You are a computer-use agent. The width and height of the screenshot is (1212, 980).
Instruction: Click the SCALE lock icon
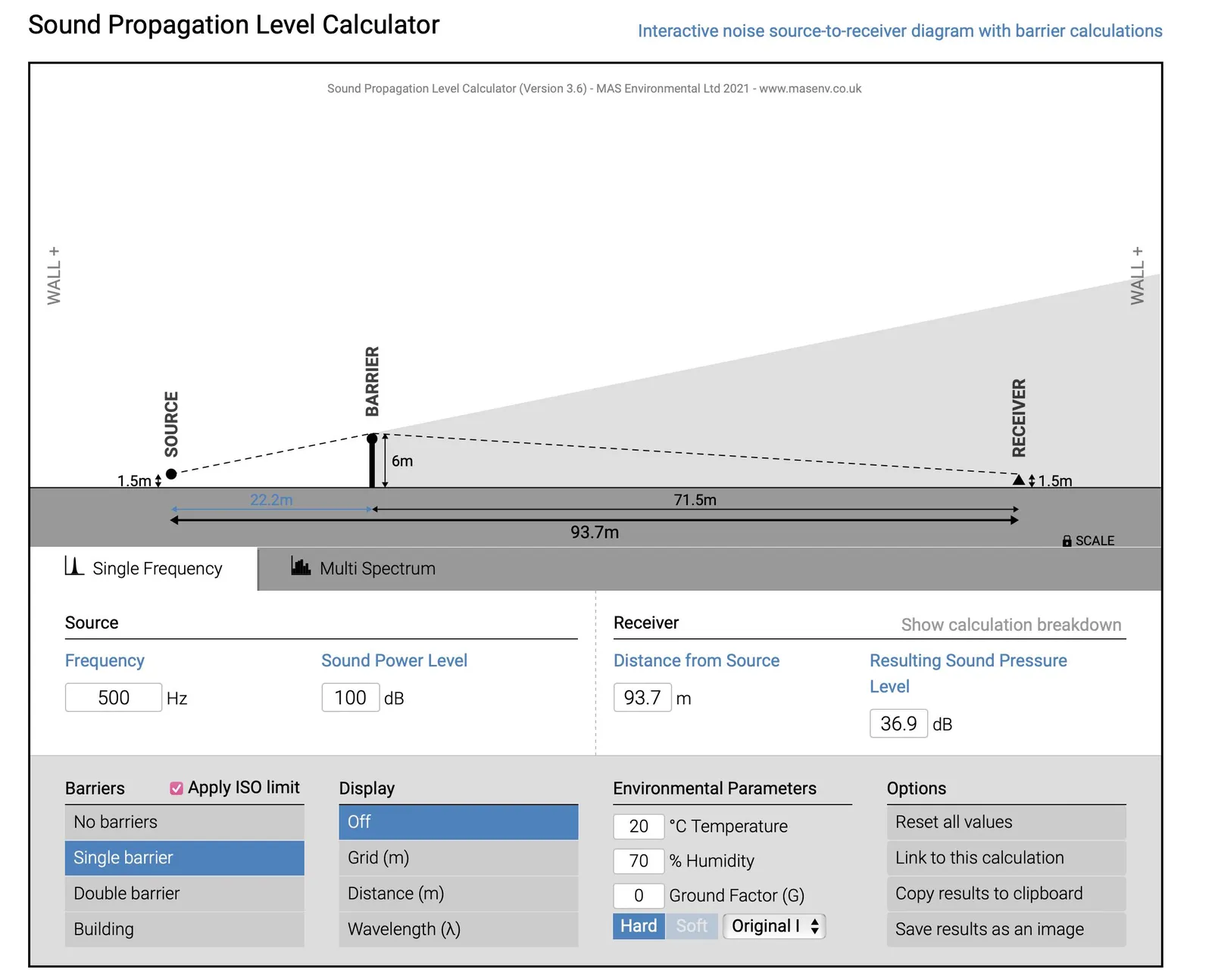tap(1067, 541)
